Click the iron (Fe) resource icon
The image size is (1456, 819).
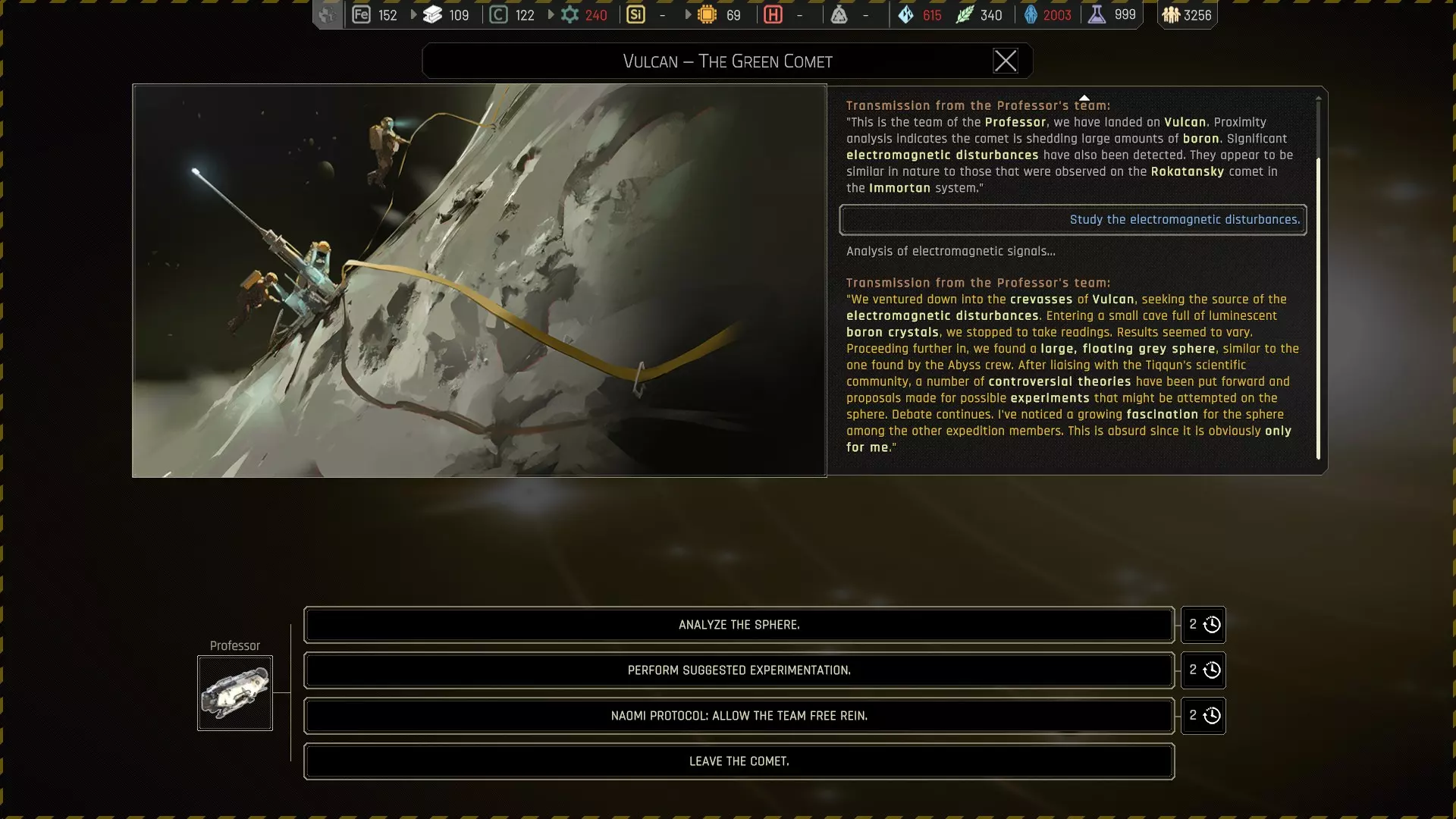tap(361, 14)
